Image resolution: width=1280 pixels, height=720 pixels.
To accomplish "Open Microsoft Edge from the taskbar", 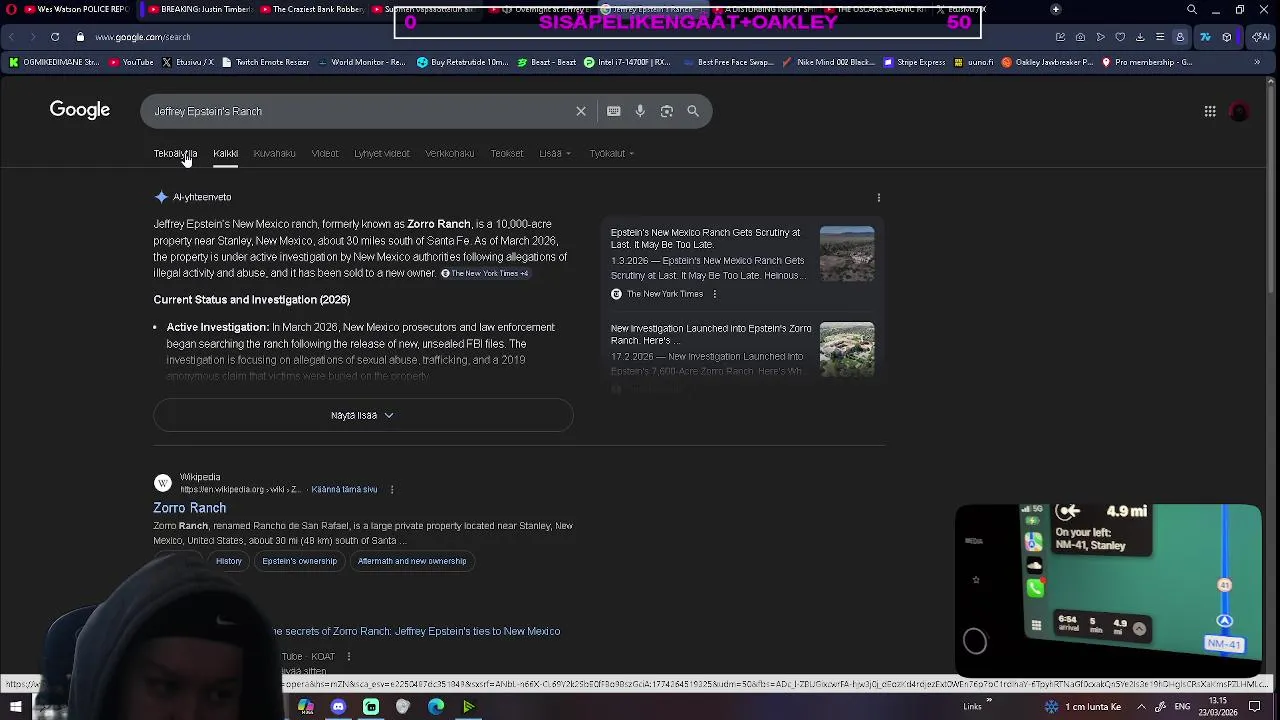I will (436, 707).
